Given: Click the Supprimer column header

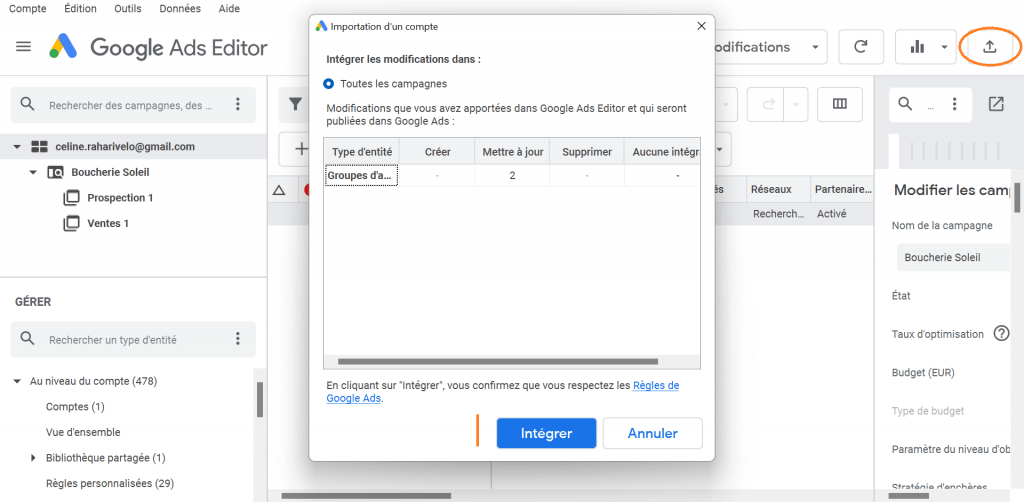Looking at the screenshot, I should [x=587, y=151].
